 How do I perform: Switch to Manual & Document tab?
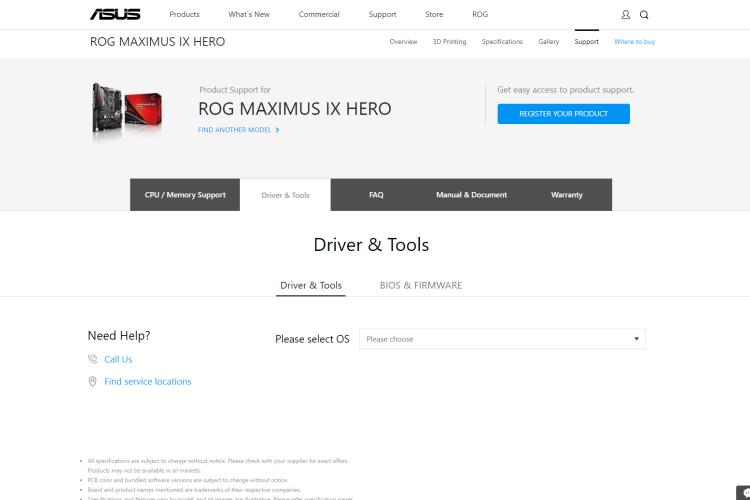click(471, 195)
